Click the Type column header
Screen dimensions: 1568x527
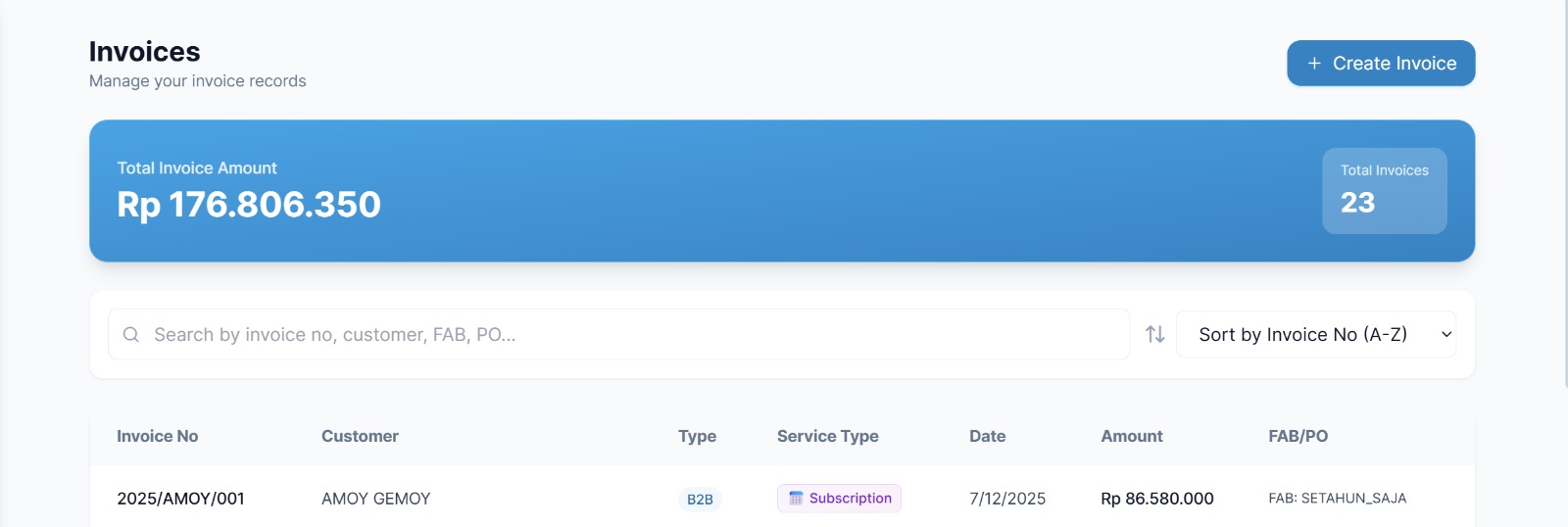[x=697, y=436]
